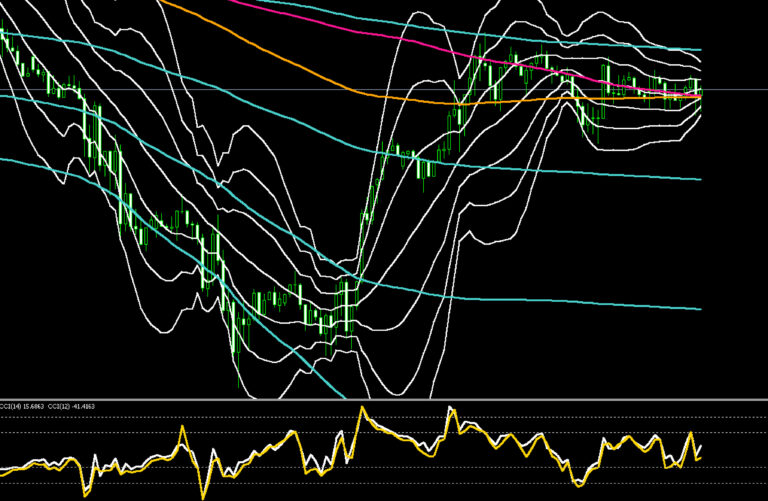Click the first candle at top-left of chart
768x501 pixels.
tap(2, 34)
